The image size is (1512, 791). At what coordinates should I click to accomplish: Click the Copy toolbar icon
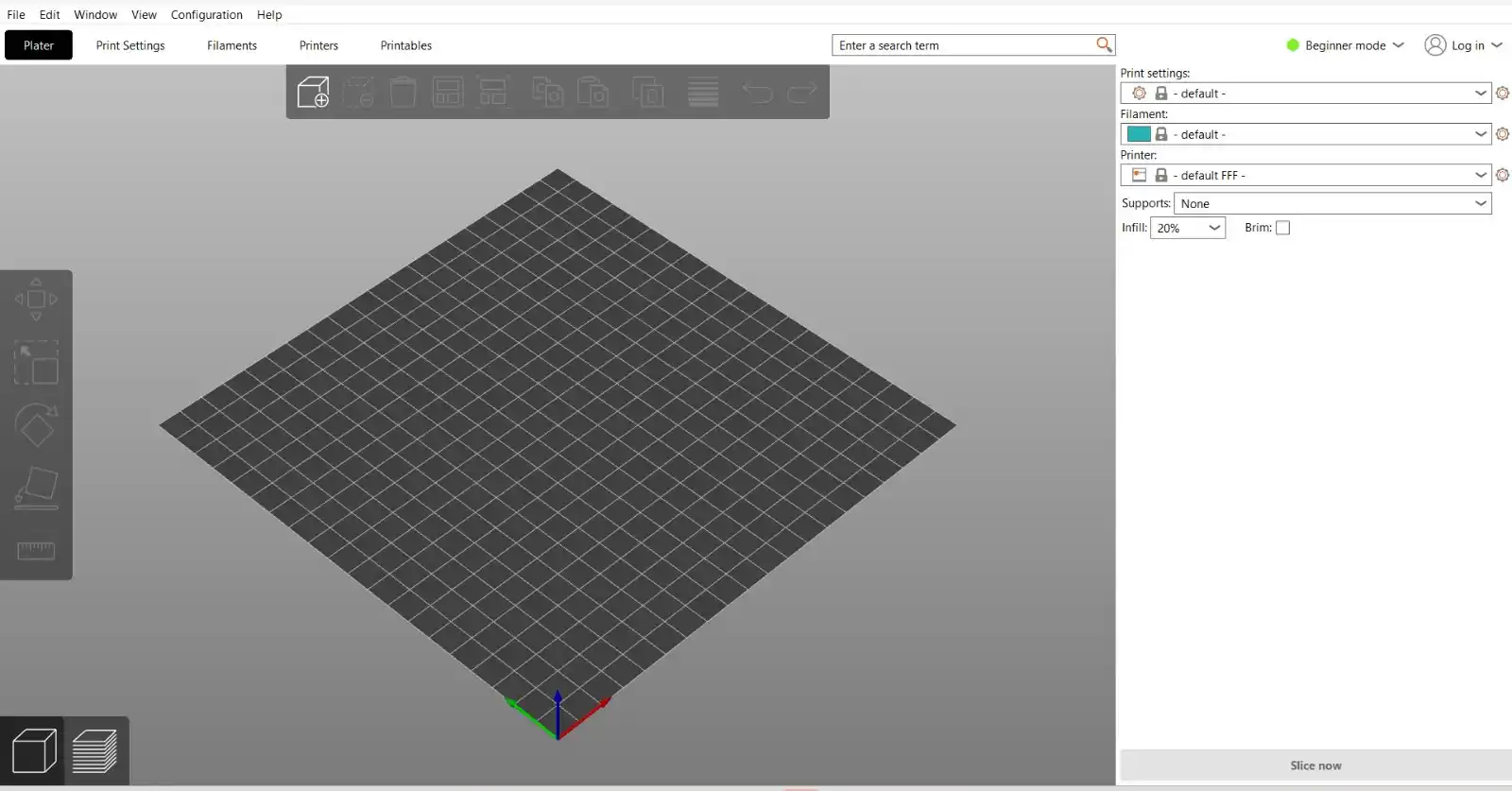[547, 92]
